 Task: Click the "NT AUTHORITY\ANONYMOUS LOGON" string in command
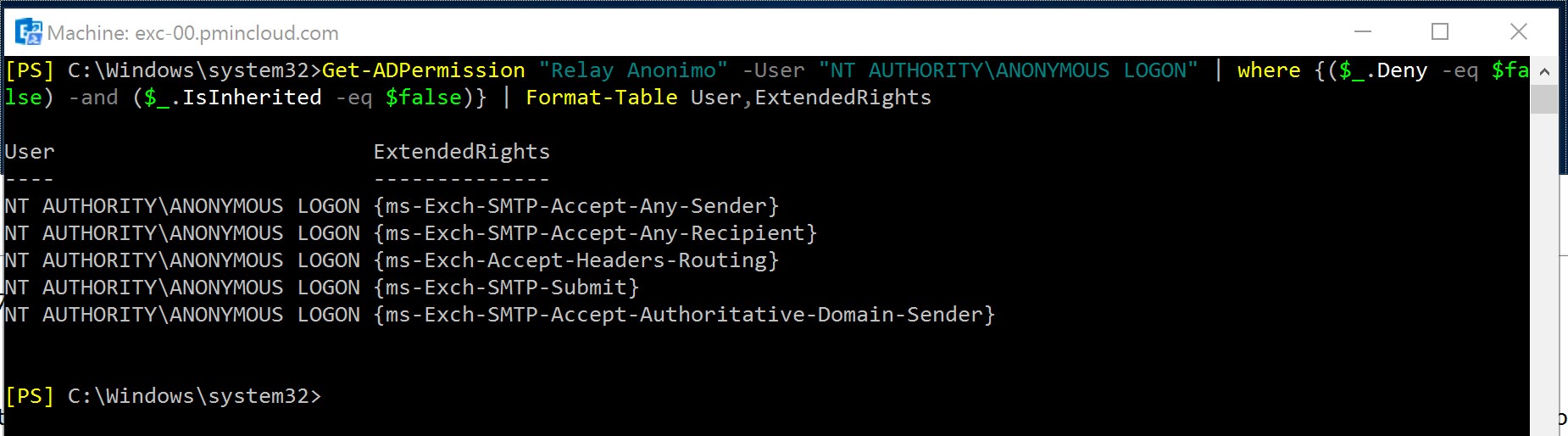[1009, 70]
